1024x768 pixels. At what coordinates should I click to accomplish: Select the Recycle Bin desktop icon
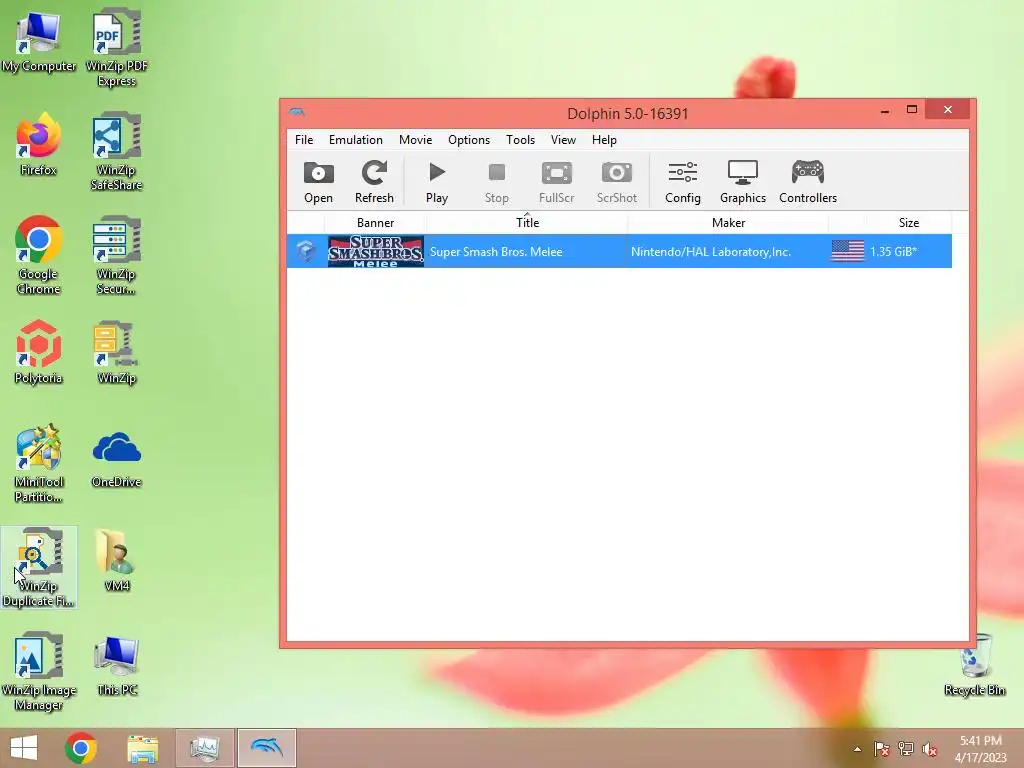(975, 665)
